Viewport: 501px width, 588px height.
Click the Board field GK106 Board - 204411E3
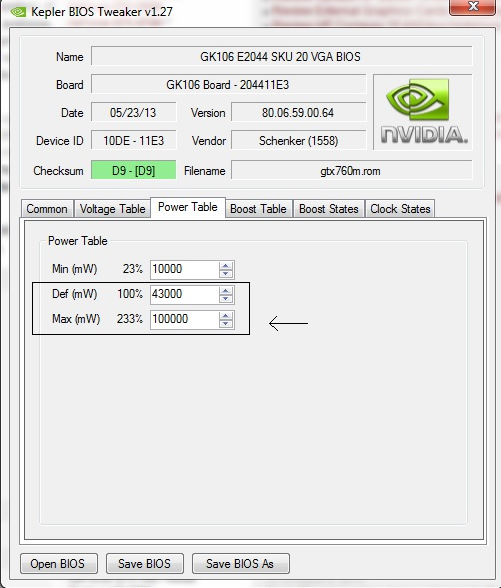click(228, 84)
